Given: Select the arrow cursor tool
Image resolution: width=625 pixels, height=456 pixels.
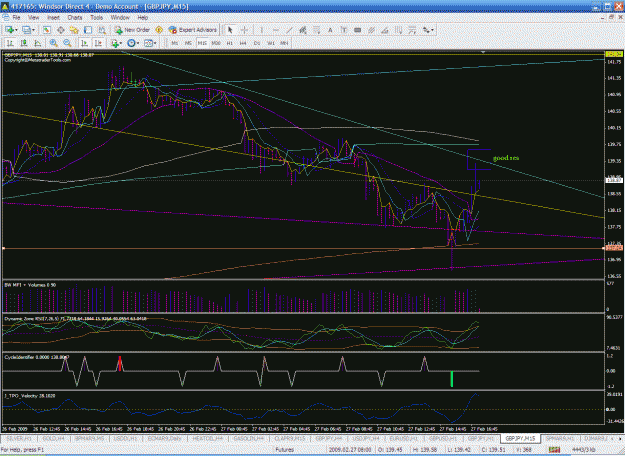Looking at the screenshot, I should 230,30.
